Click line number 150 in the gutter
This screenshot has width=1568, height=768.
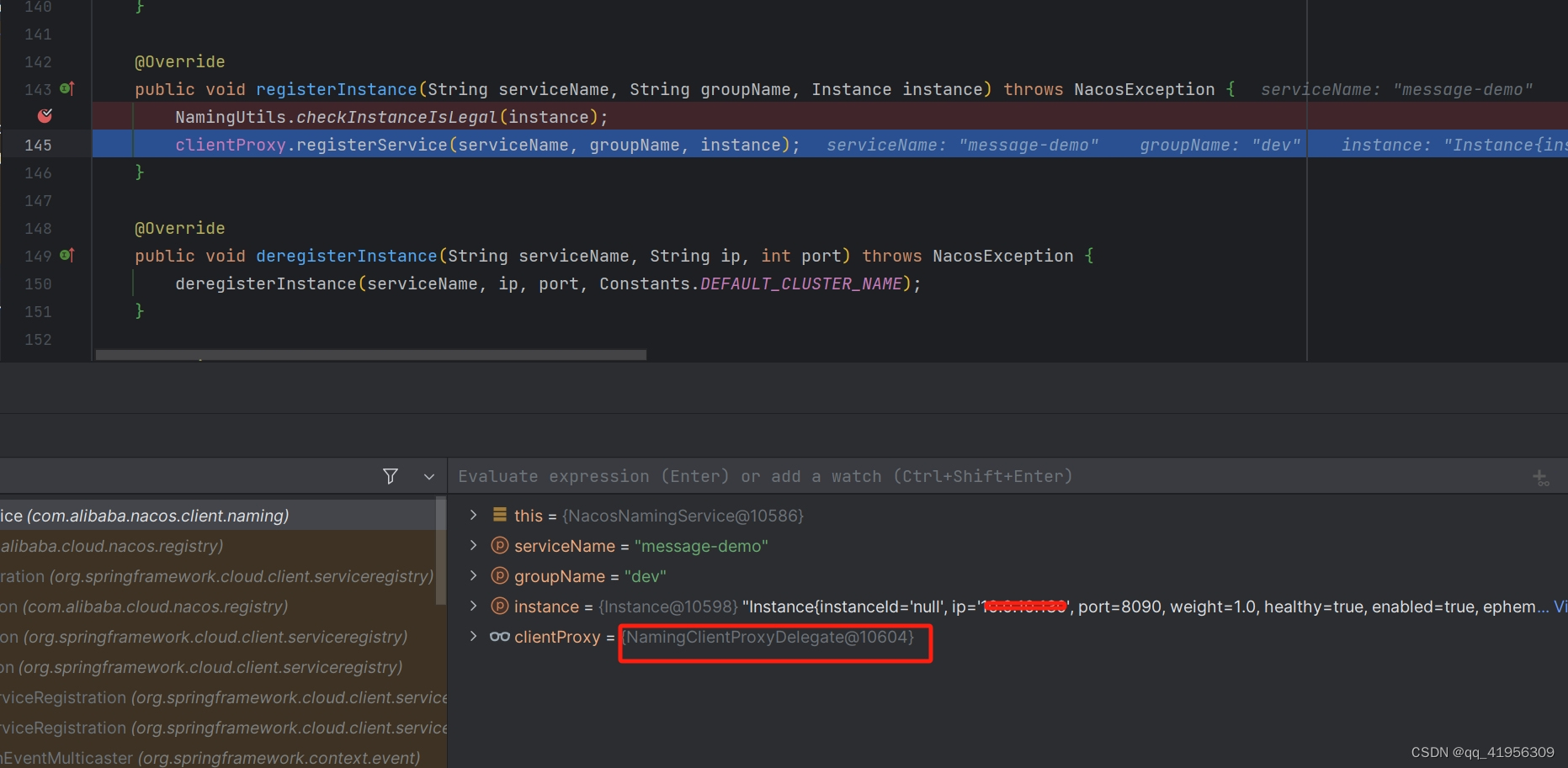pos(38,283)
